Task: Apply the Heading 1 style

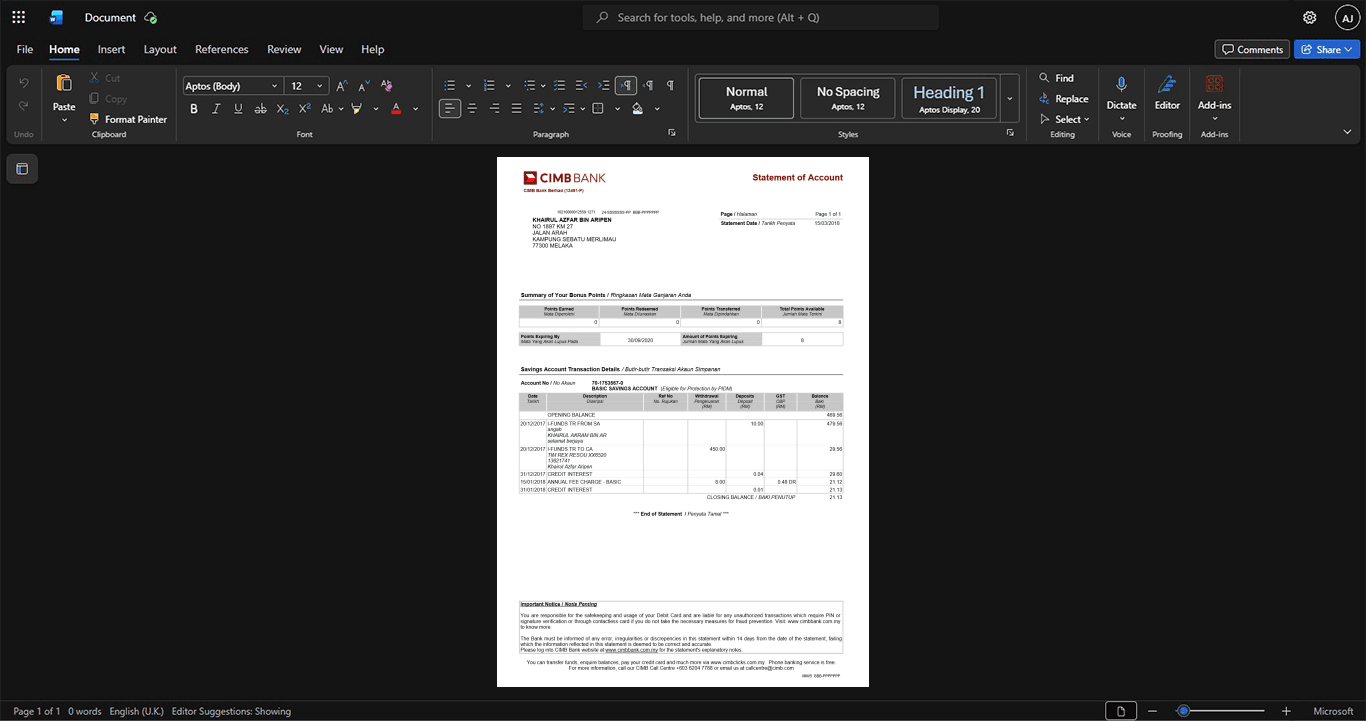Action: [x=949, y=99]
